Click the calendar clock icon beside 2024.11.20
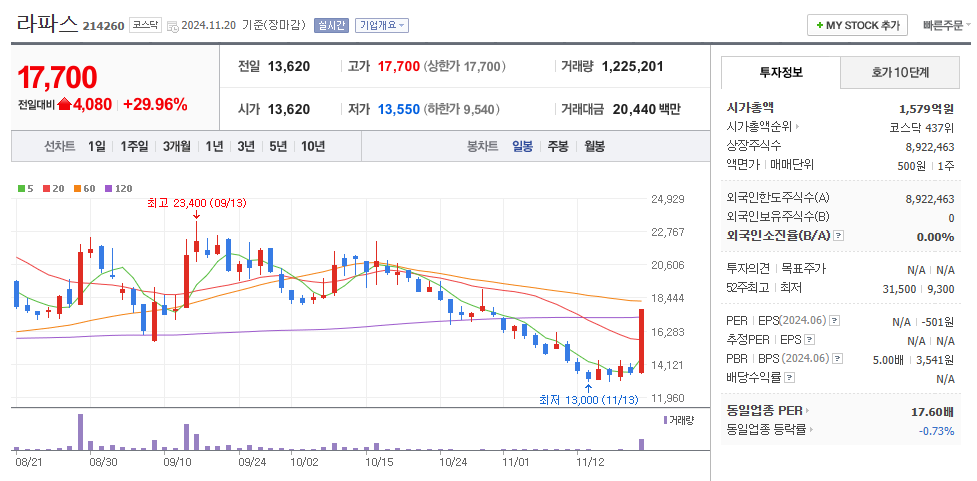977x481 pixels. pyautogui.click(x=173, y=26)
